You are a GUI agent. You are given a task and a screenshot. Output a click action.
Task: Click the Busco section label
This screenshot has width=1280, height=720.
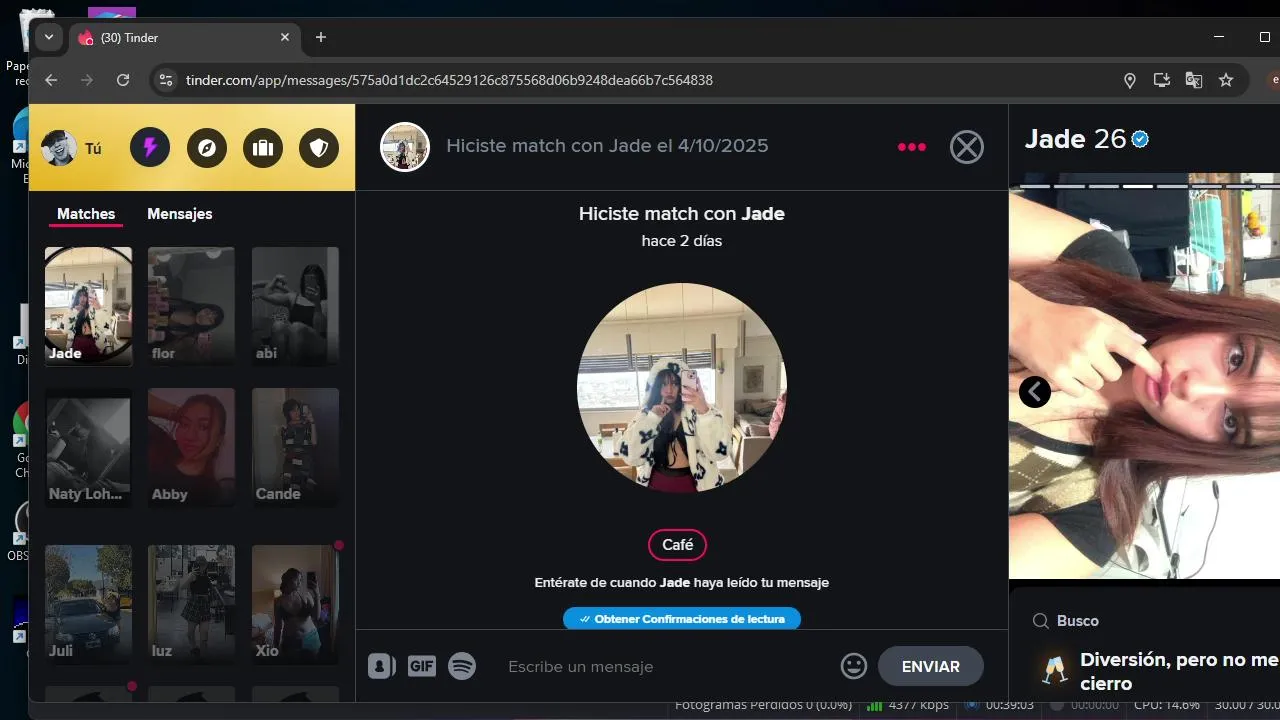1078,621
